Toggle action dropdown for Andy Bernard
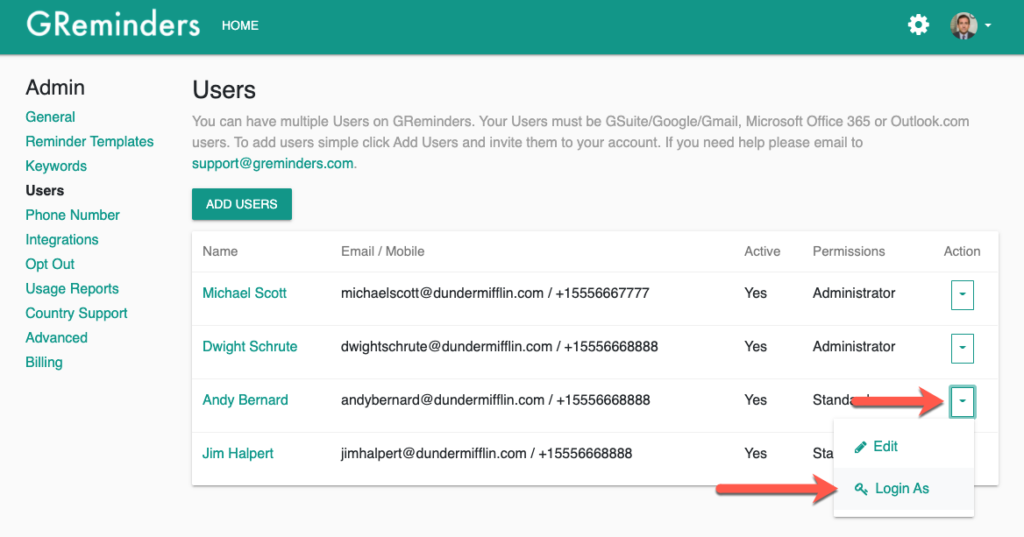This screenshot has height=537, width=1024. 962,402
